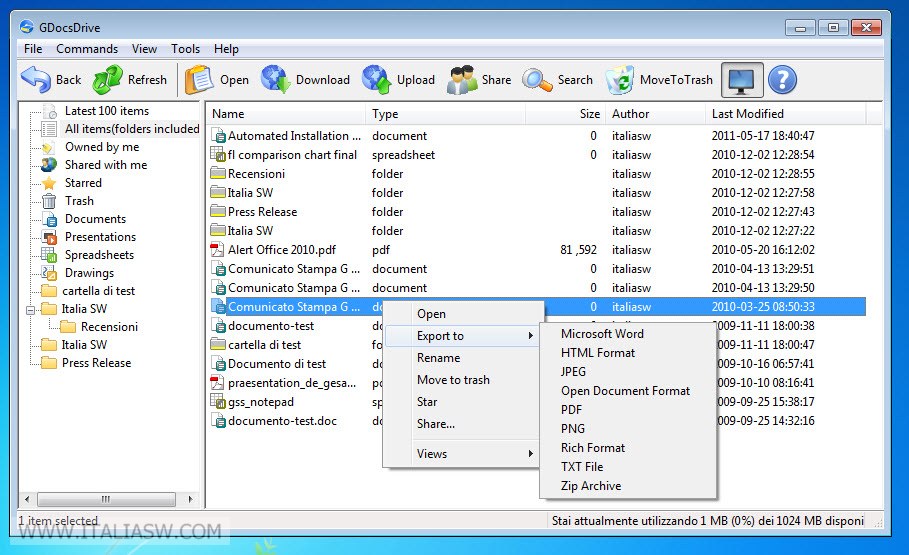Export as PDF
909x555 pixels.
click(x=628, y=409)
